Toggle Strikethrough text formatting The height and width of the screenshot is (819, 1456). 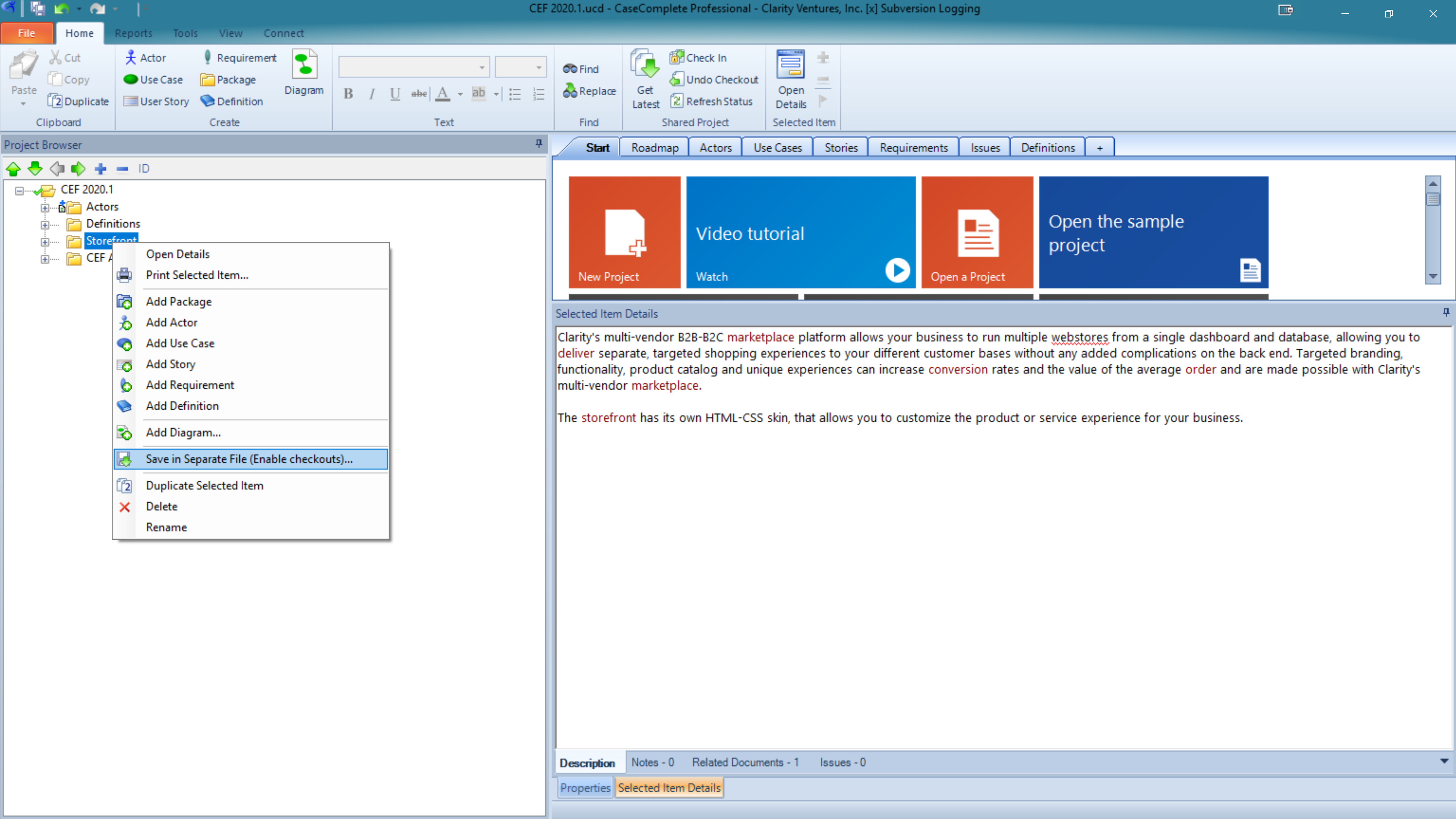click(x=419, y=93)
